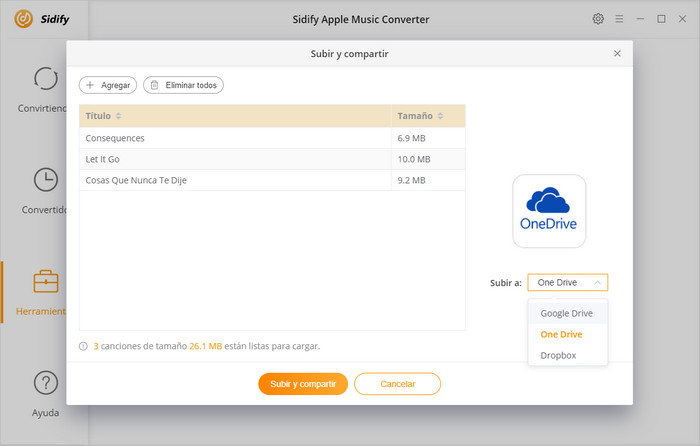700x446 pixels.
Task: Select the Let It Go song row
Action: 272,159
